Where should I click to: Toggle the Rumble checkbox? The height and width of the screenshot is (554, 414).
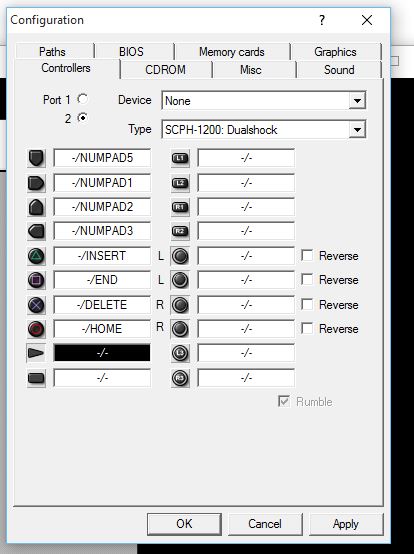284,401
